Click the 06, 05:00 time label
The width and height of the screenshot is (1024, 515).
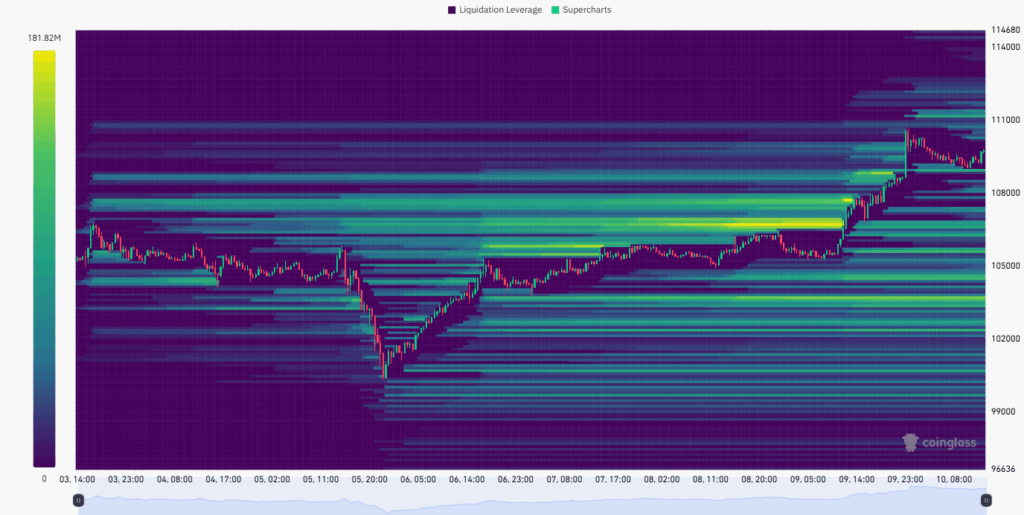tap(418, 479)
